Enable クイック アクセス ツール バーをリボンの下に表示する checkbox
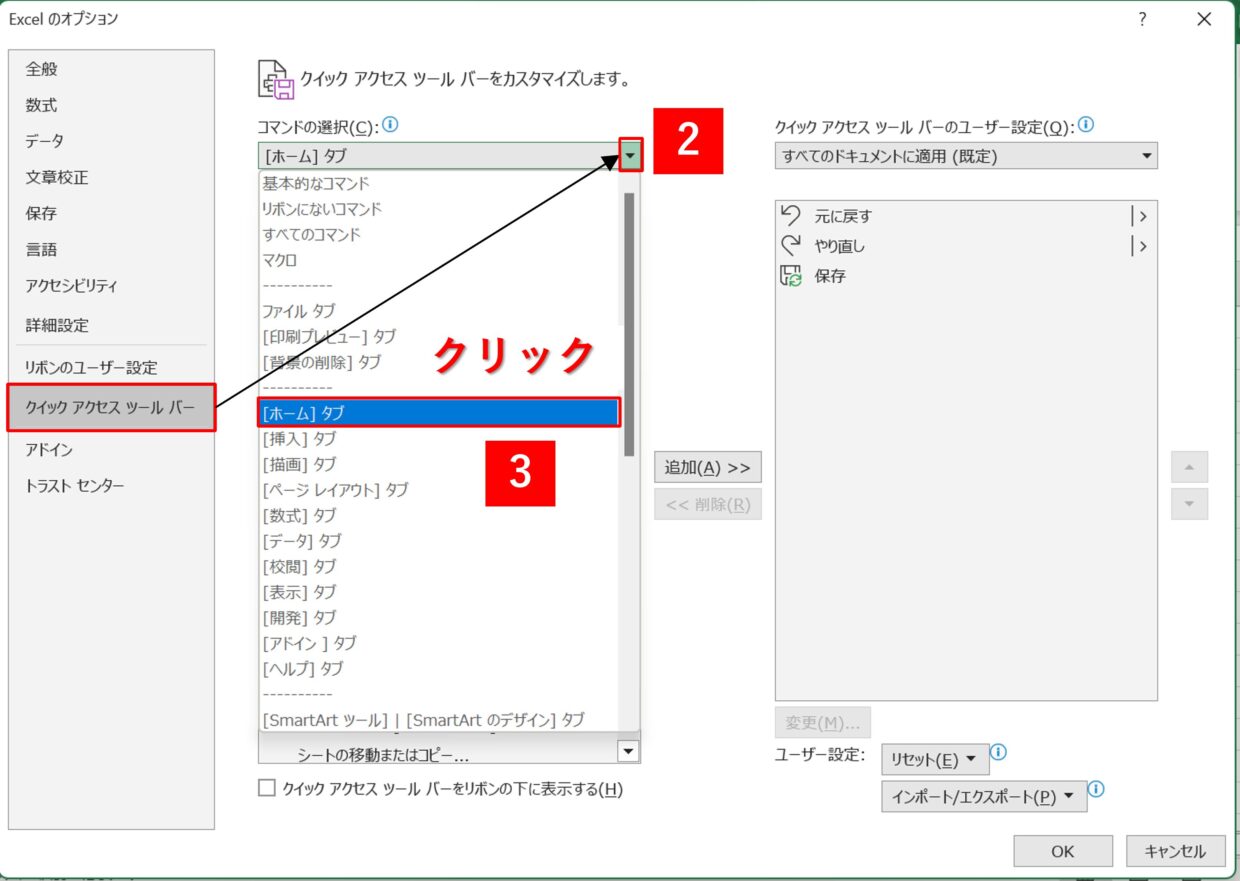 tap(267, 788)
